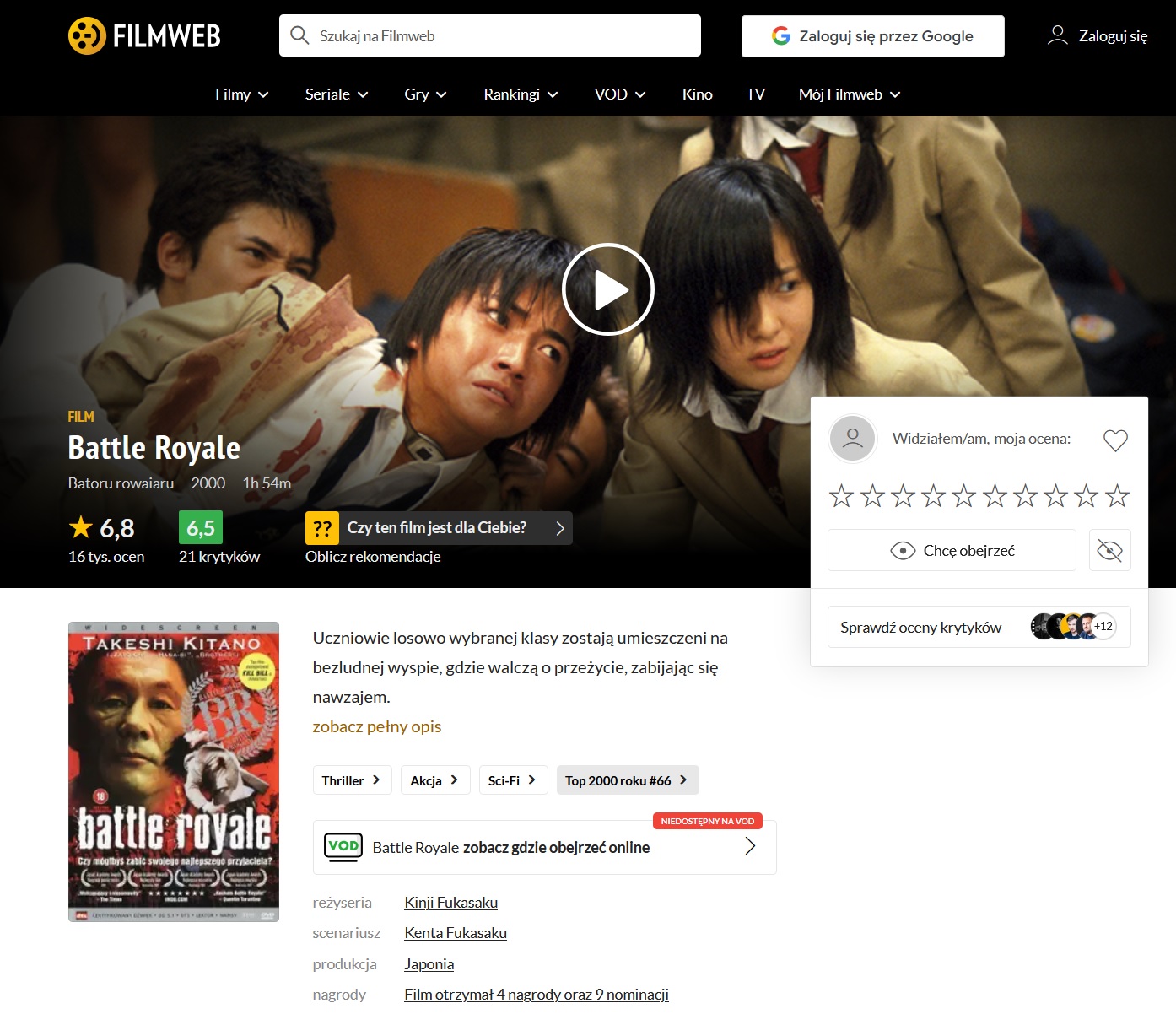This screenshot has width=1176, height=1025.
Task: Open Sprawdź oceny krytyków
Action: [979, 627]
